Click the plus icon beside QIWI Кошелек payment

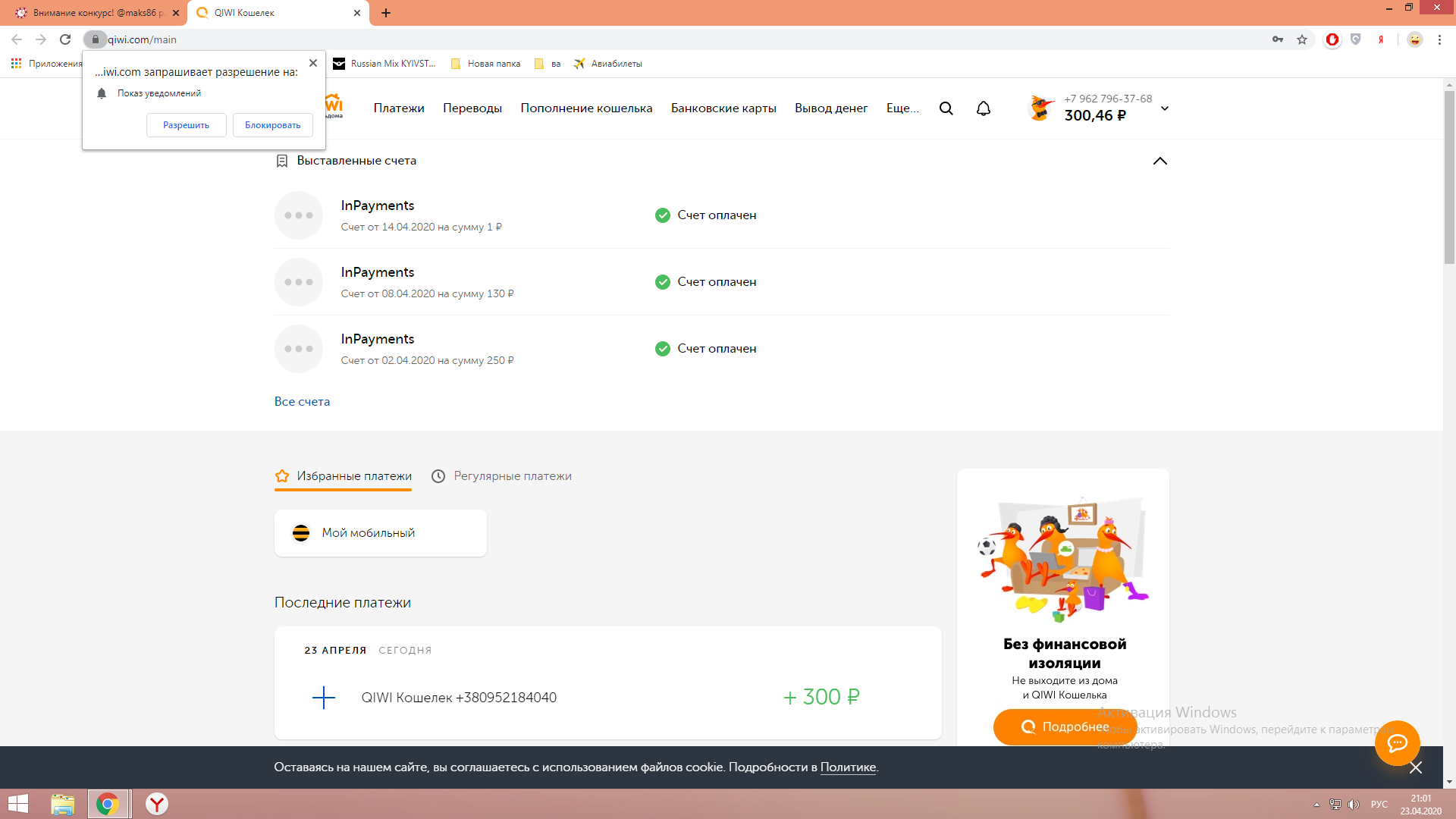pyautogui.click(x=324, y=698)
